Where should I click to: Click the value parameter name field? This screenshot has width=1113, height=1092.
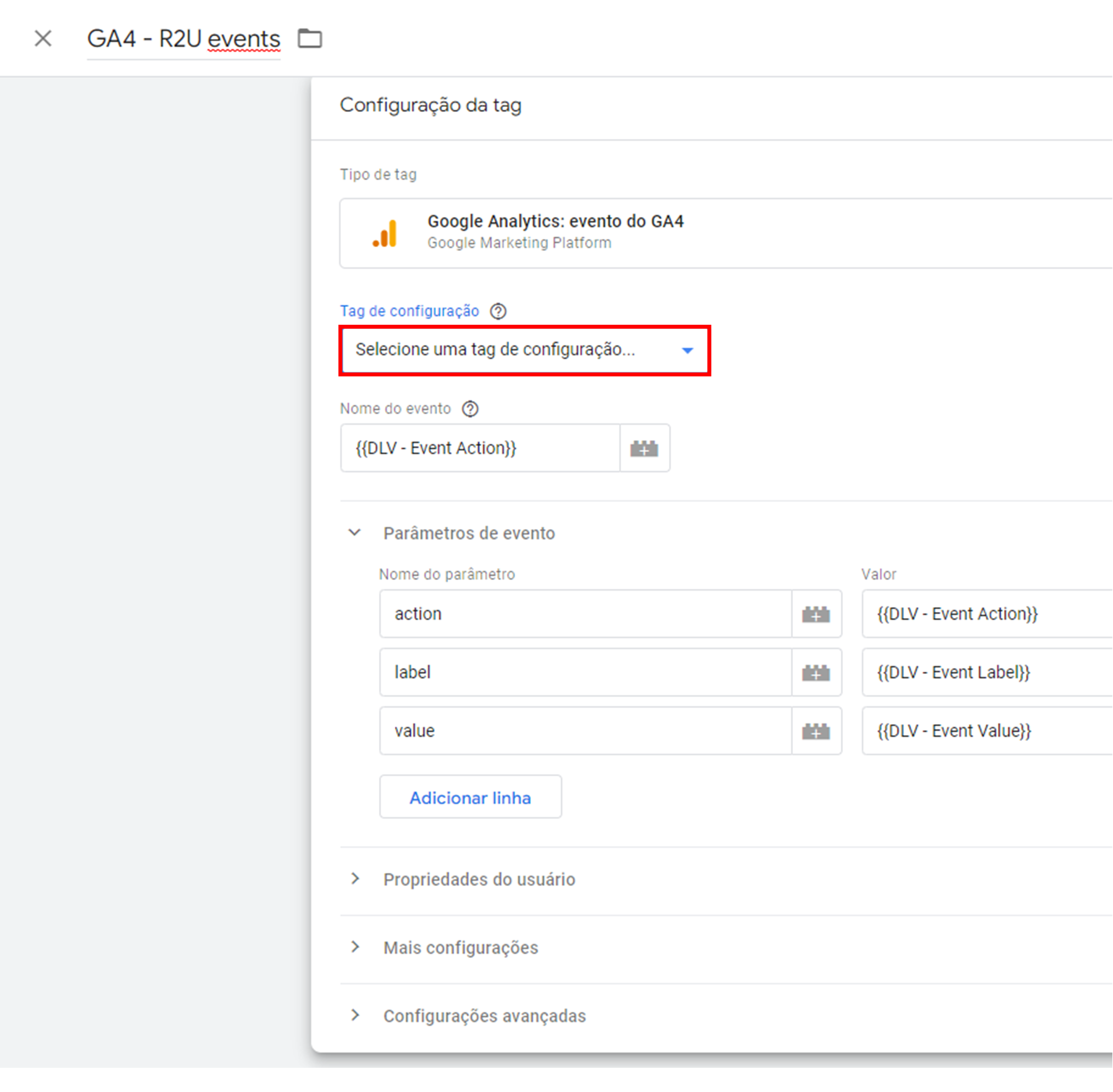(585, 731)
